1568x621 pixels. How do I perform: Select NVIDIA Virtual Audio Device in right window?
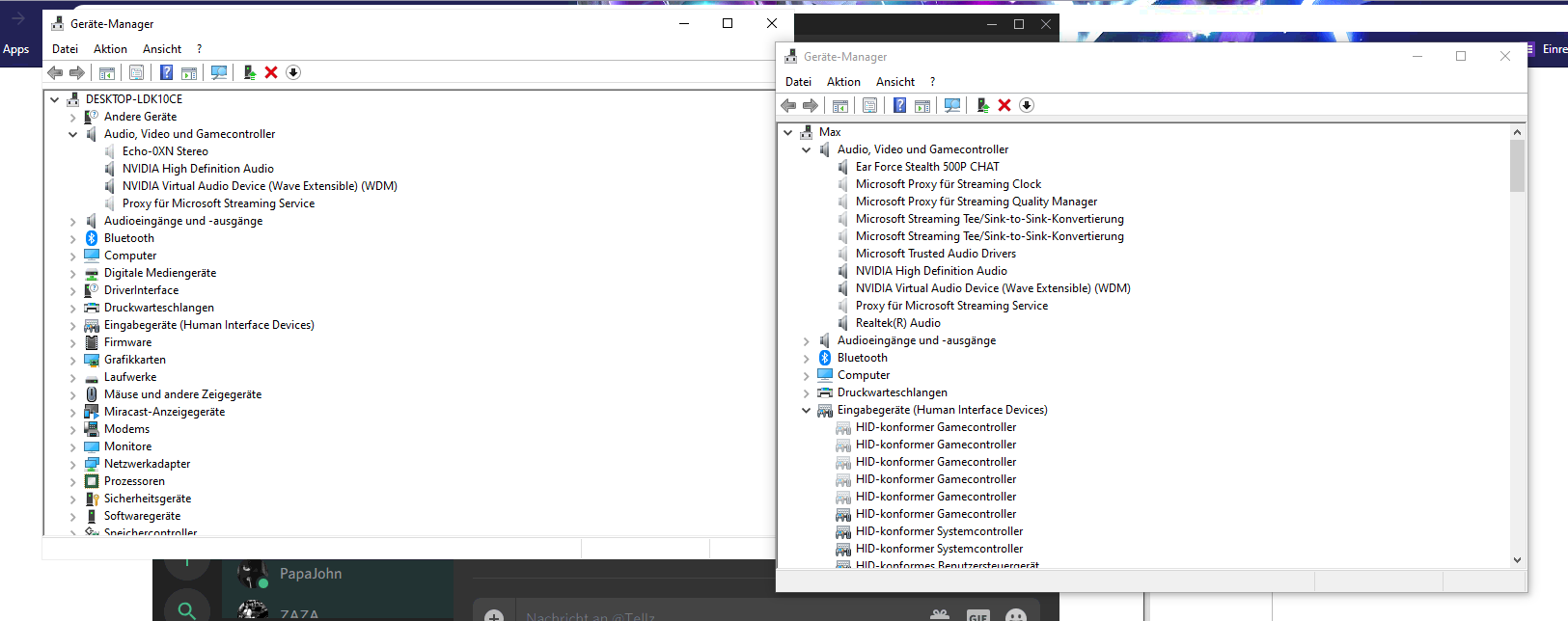coord(993,288)
